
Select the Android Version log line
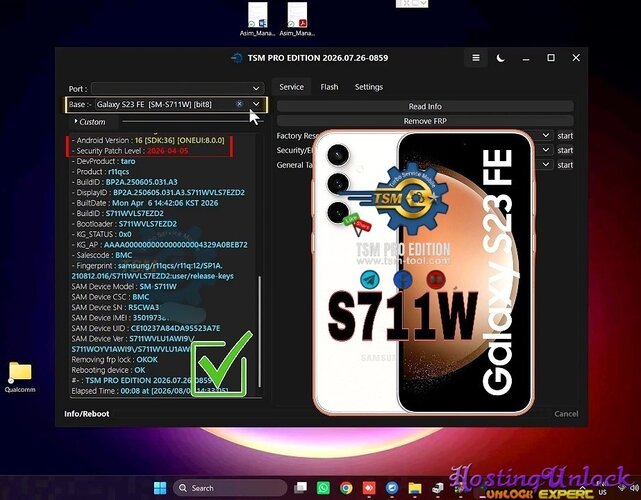click(148, 140)
